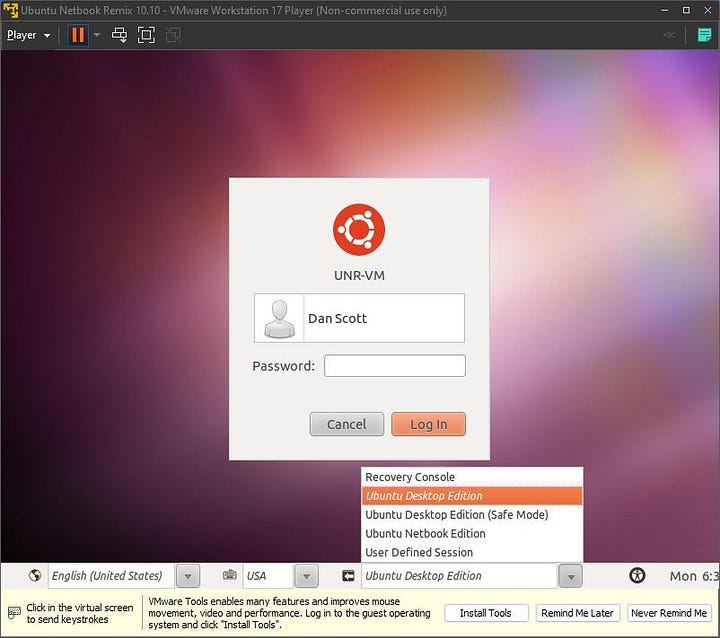The height and width of the screenshot is (638, 720).
Task: Click the session type icon
Action: coord(349,576)
